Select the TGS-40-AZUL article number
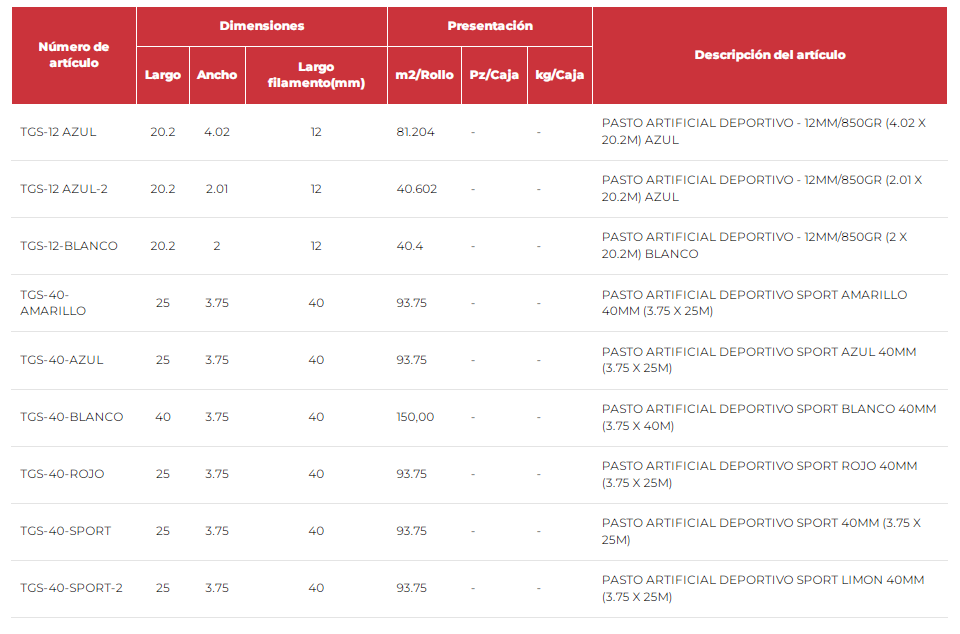The width and height of the screenshot is (960, 634). [x=62, y=360]
